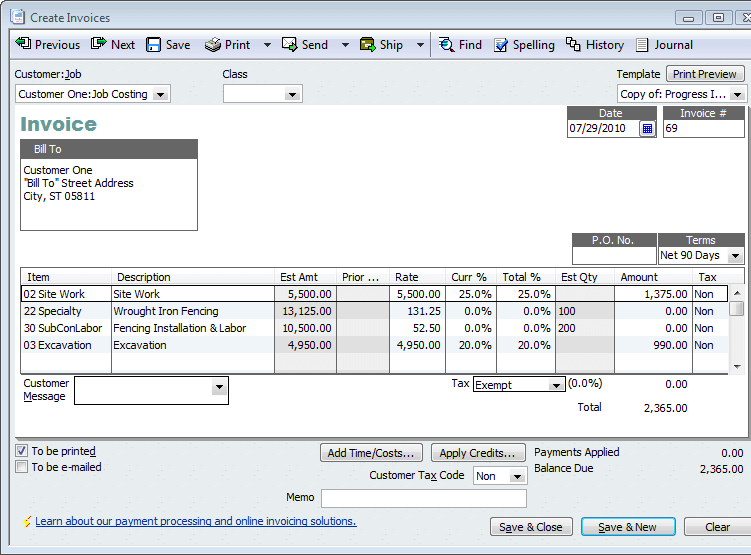Click the Send envelope icon
The width and height of the screenshot is (751, 555).
pyautogui.click(x=289, y=45)
